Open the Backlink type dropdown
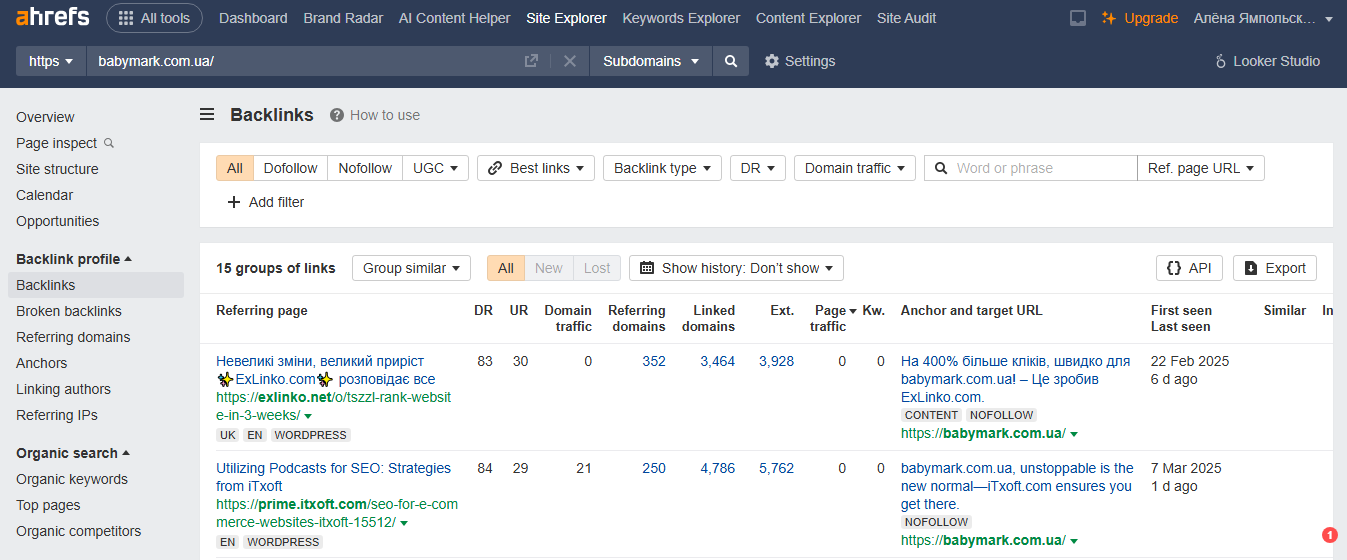 pyautogui.click(x=662, y=168)
